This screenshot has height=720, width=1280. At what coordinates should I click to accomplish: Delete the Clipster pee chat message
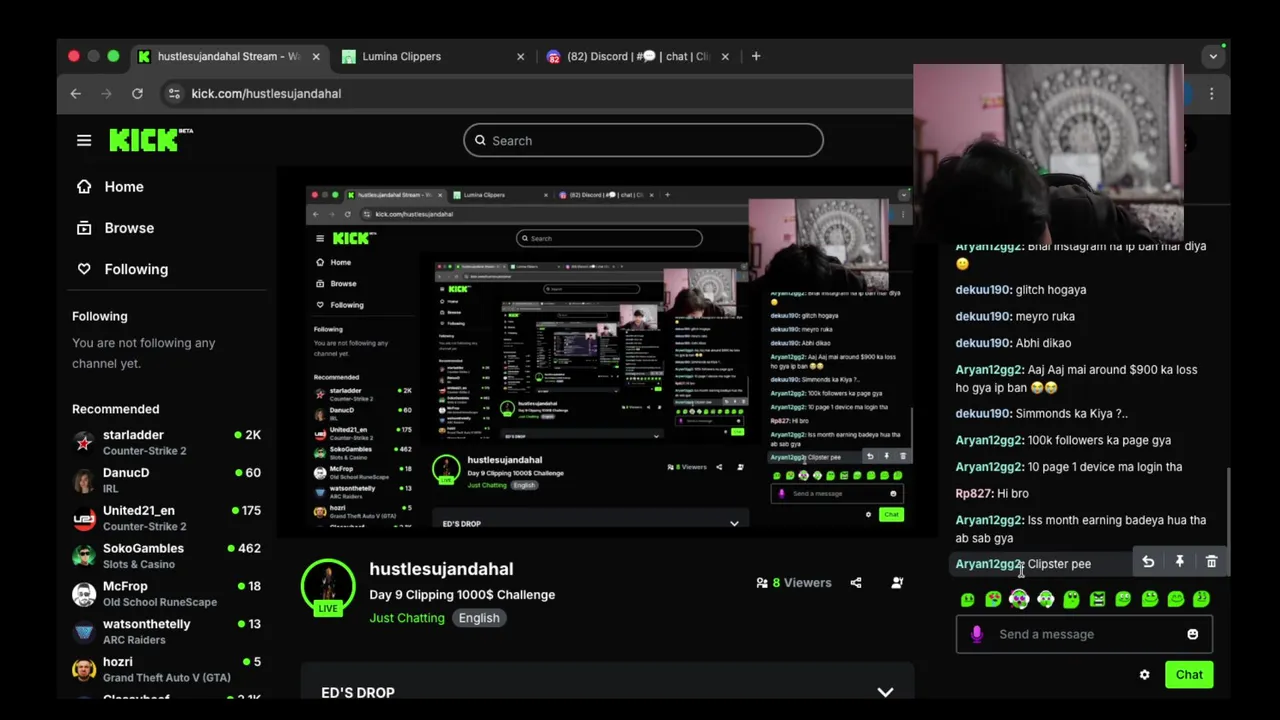tap(1211, 563)
